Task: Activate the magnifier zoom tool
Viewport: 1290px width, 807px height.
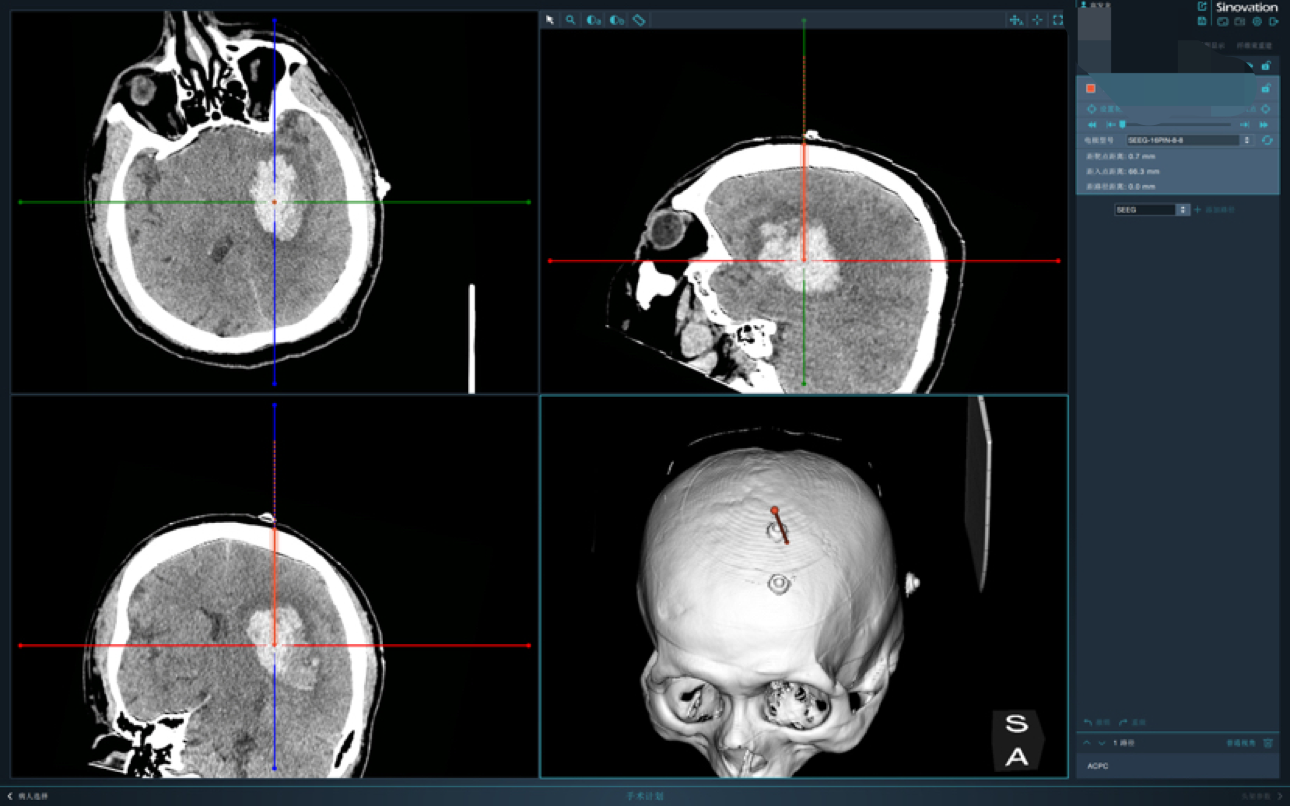Action: coord(571,20)
